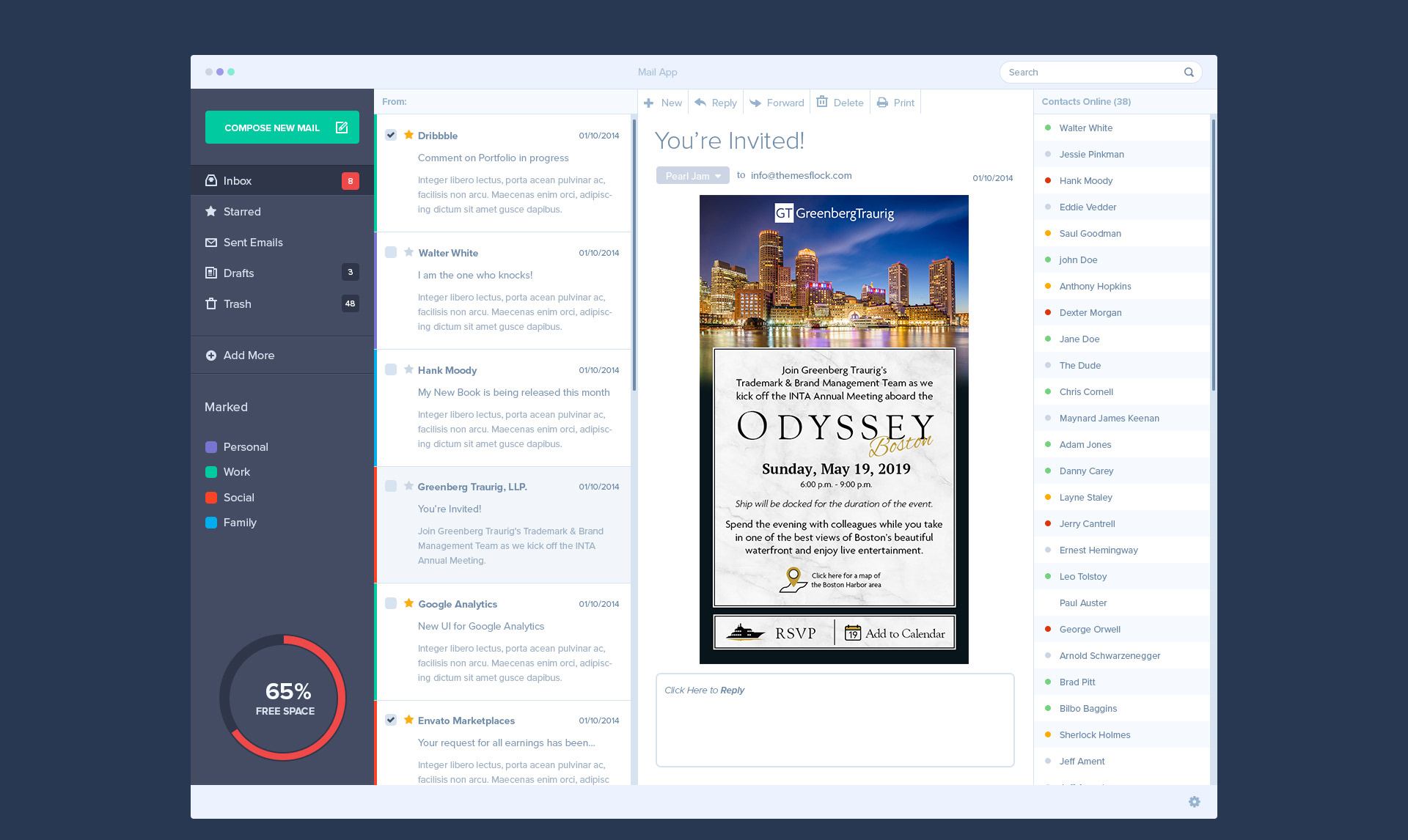
Task: Select the Social red color label
Action: coord(211,497)
